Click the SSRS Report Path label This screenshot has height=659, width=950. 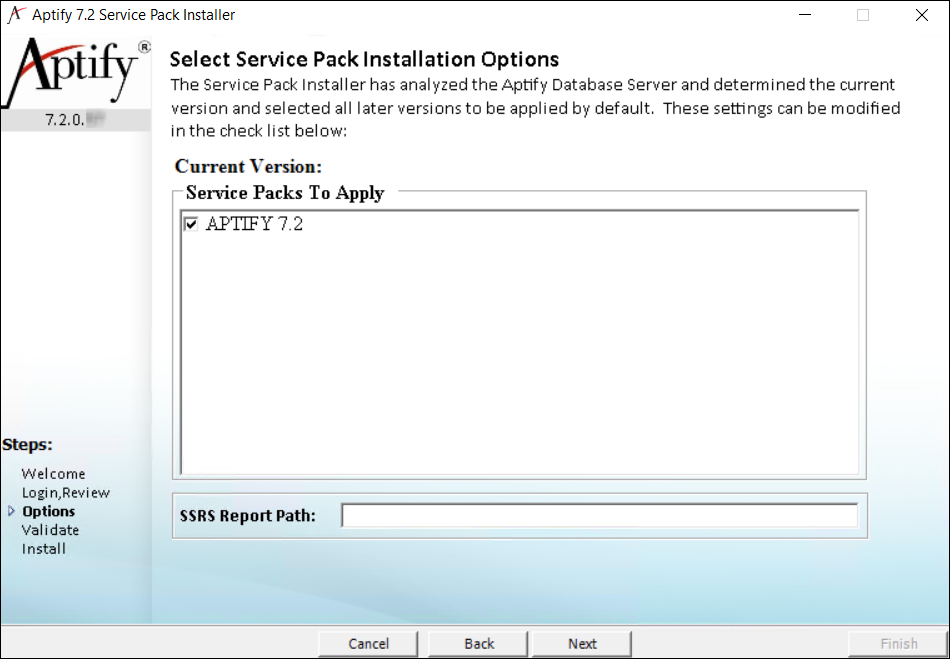pyautogui.click(x=248, y=516)
